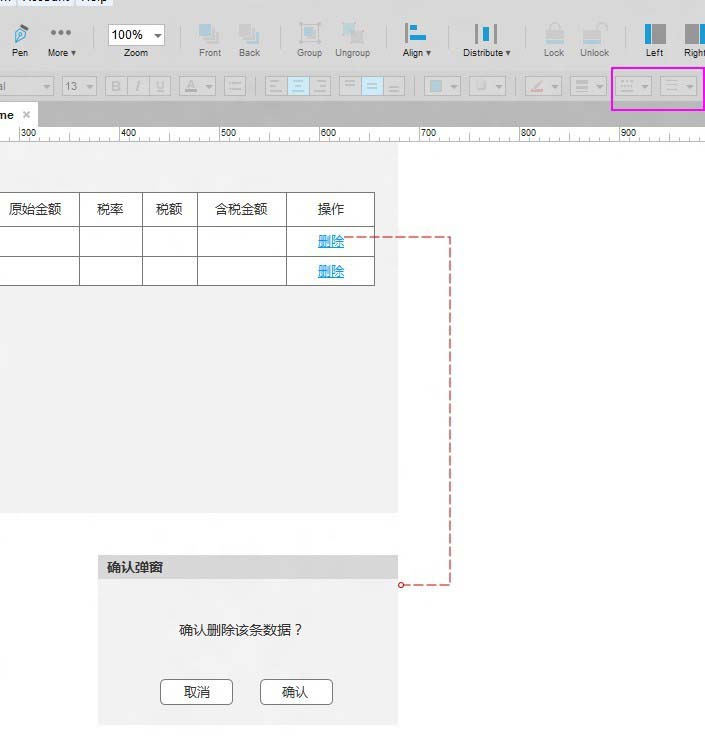Screen dimensions: 705x744
Task: Click the Bring to Front icon
Action: 210,38
